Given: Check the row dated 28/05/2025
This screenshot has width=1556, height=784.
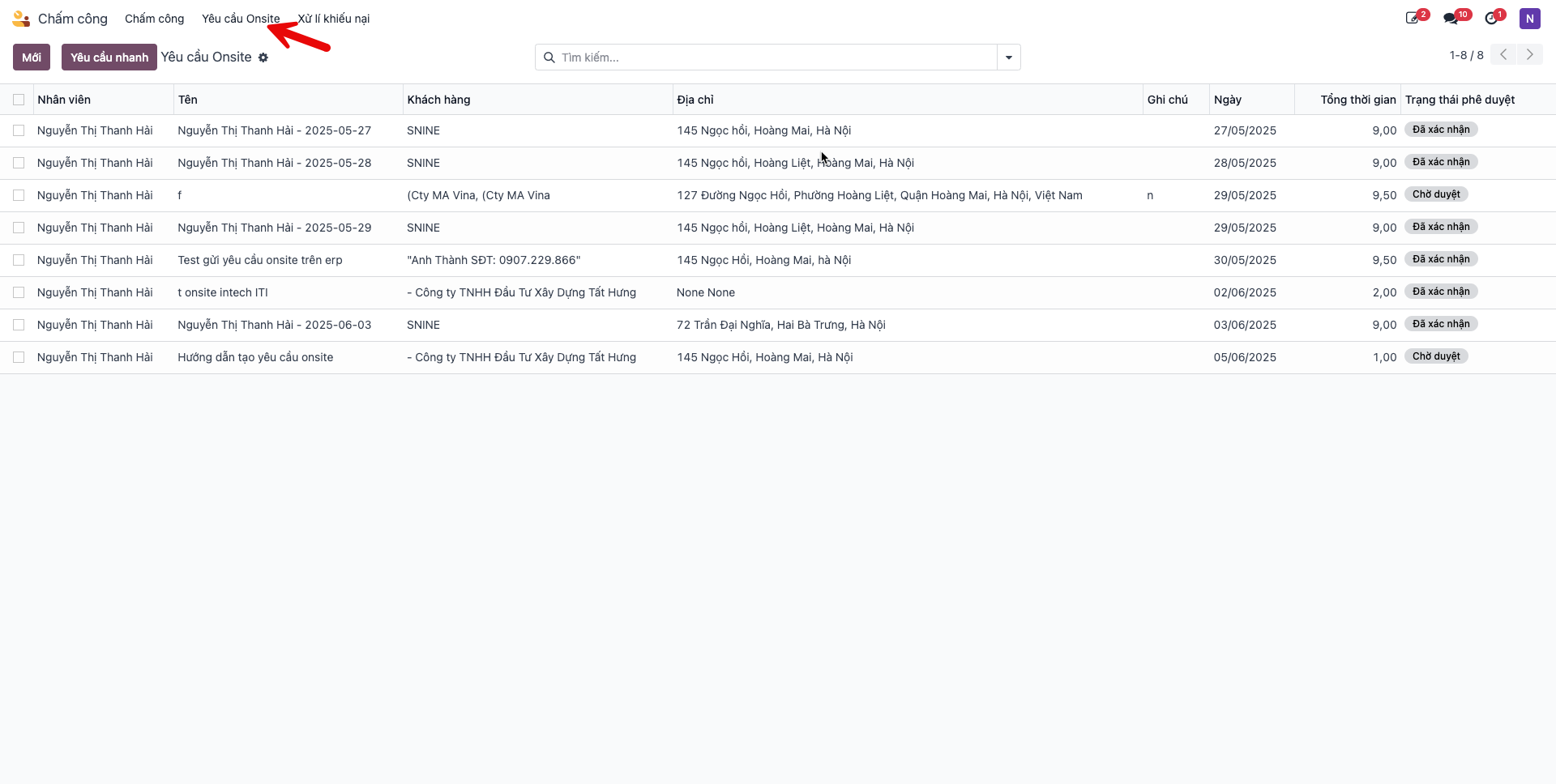Looking at the screenshot, I should pyautogui.click(x=19, y=163).
